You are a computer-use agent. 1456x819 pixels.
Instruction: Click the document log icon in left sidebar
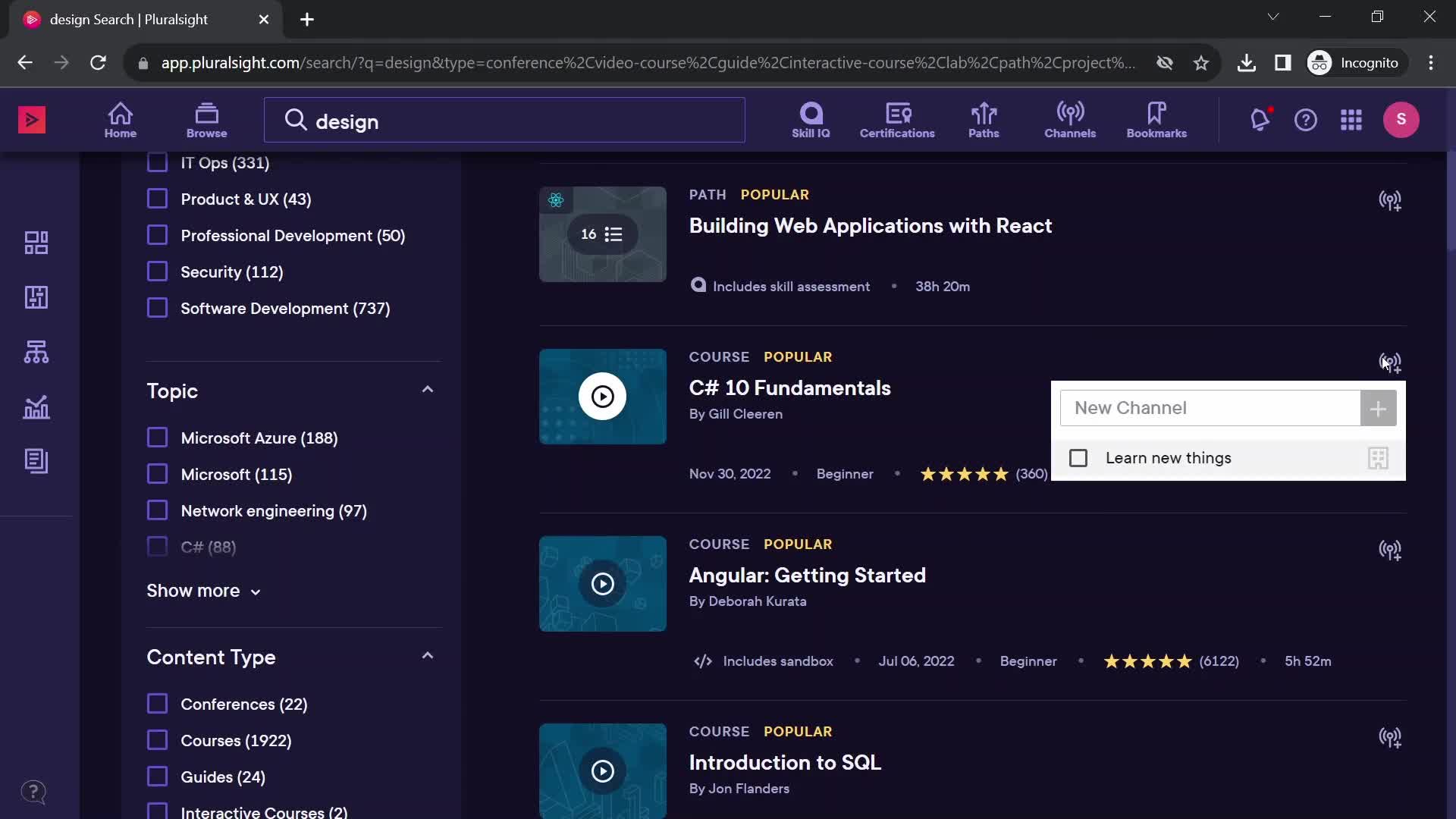click(36, 461)
